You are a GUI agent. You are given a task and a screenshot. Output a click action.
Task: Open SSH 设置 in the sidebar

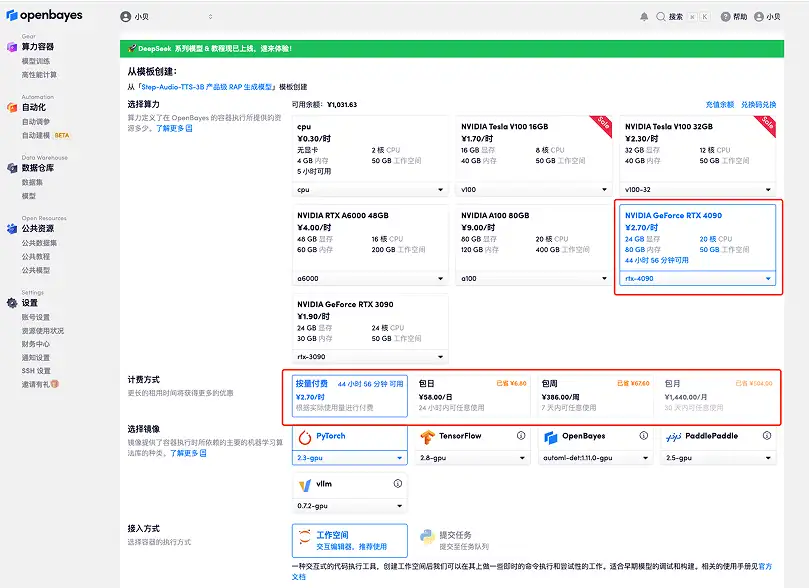click(36, 371)
